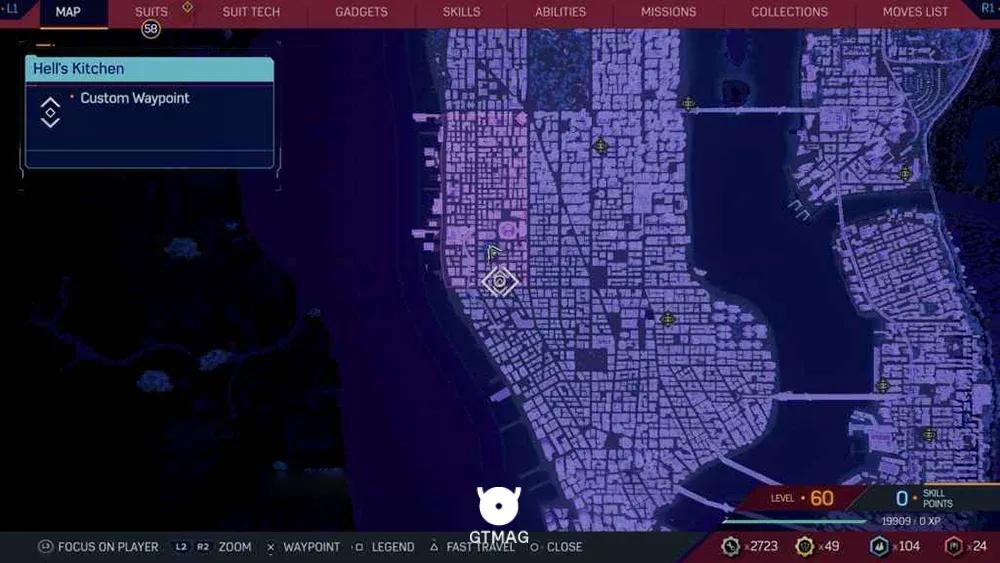Screen dimensions: 1000x563
Task: Click the Fast Travel prompt
Action: (x=472, y=547)
